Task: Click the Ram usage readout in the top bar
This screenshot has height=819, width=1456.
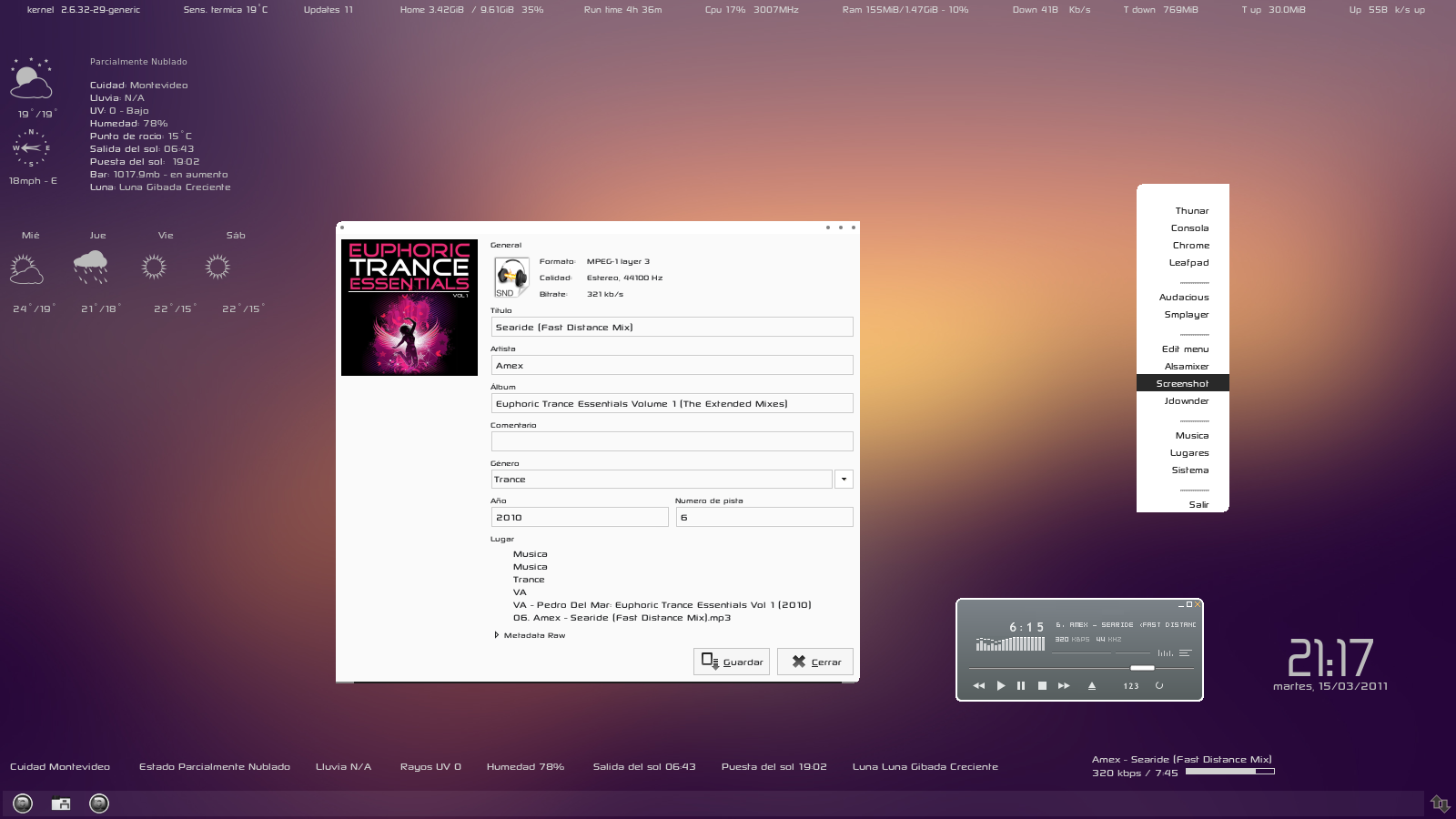Action: tap(905, 10)
